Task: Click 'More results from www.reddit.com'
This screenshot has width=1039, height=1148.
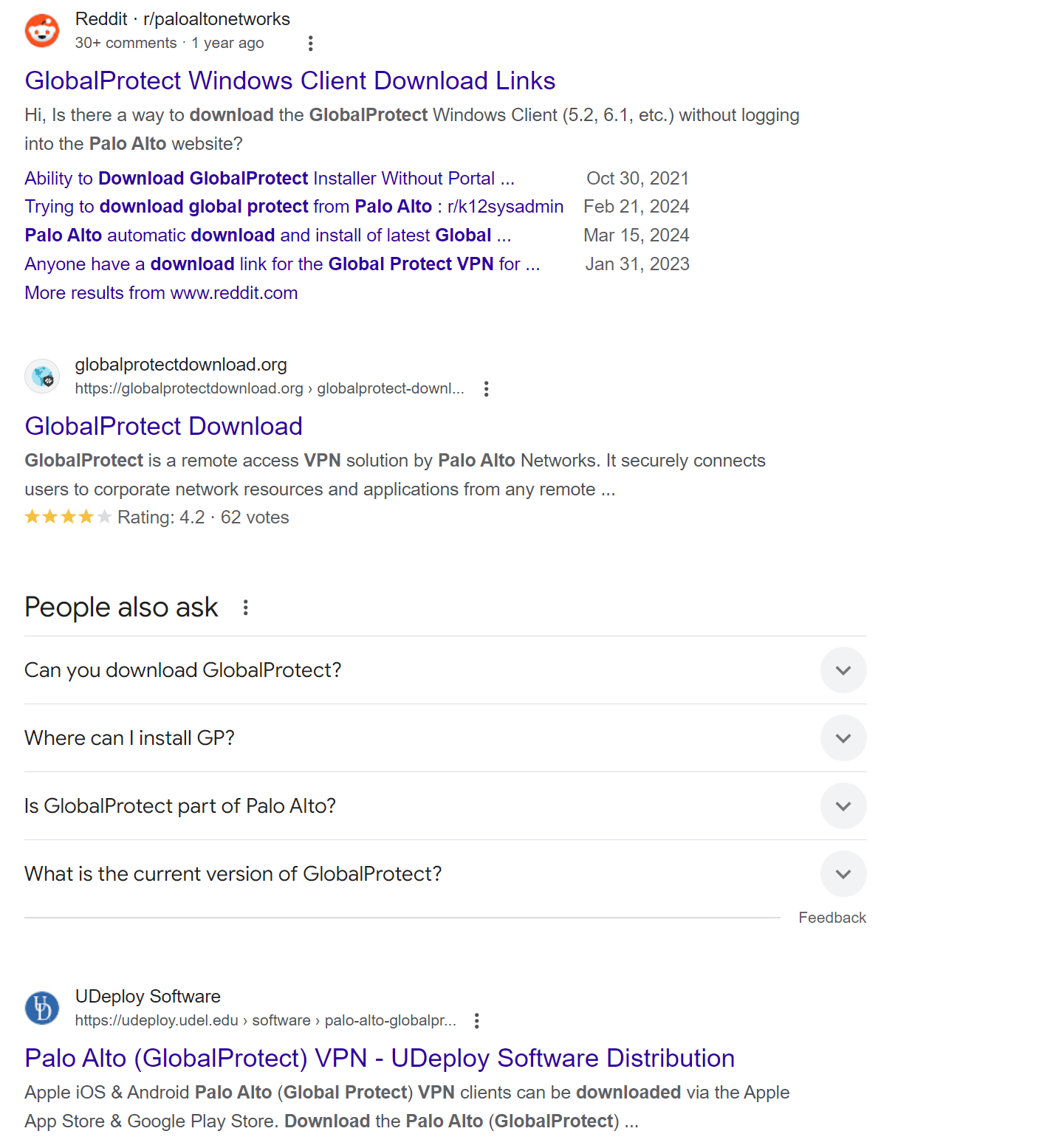Action: click(161, 292)
